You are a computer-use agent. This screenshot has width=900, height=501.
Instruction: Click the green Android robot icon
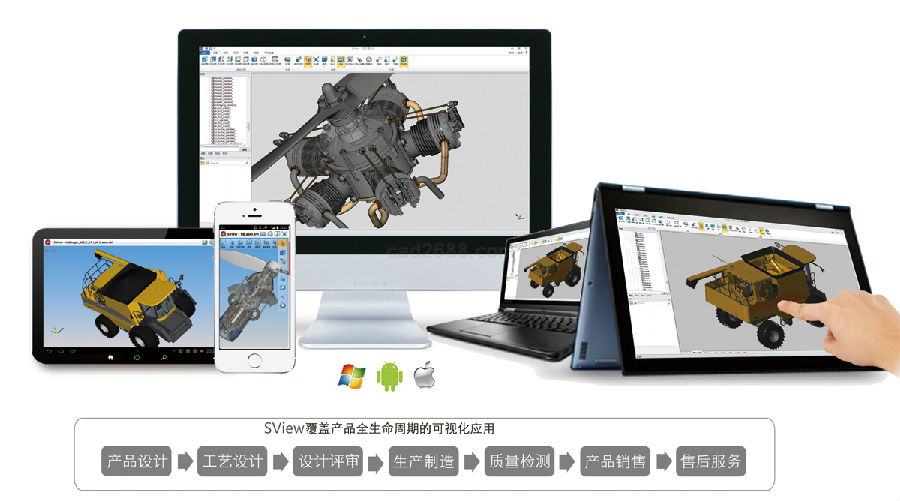387,376
